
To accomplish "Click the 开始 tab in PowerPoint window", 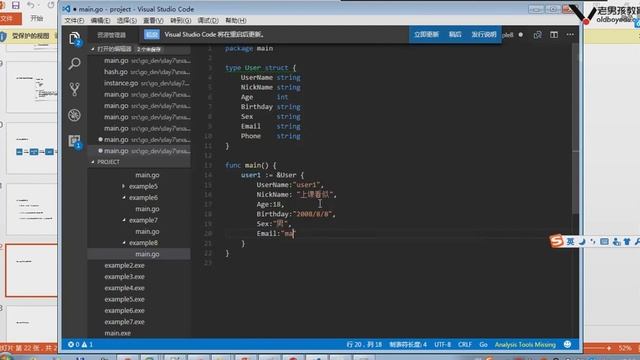I will click(x=37, y=18).
